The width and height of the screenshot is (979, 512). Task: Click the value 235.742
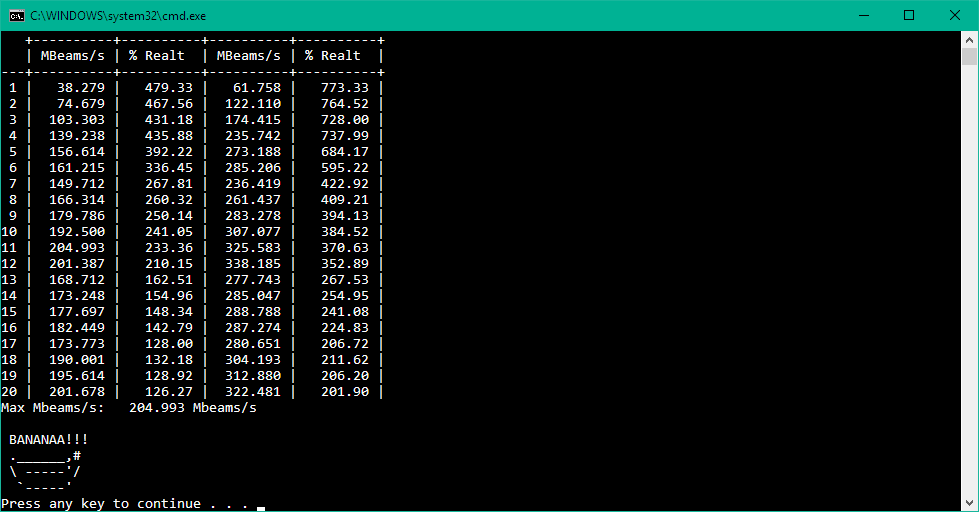pos(253,135)
